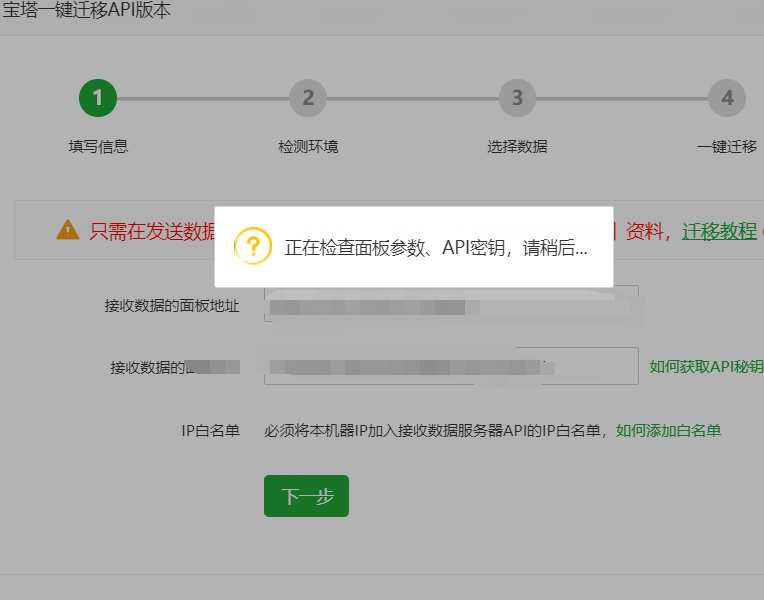Click the 一键迁移 step label
The width and height of the screenshot is (764, 600).
[x=727, y=146]
